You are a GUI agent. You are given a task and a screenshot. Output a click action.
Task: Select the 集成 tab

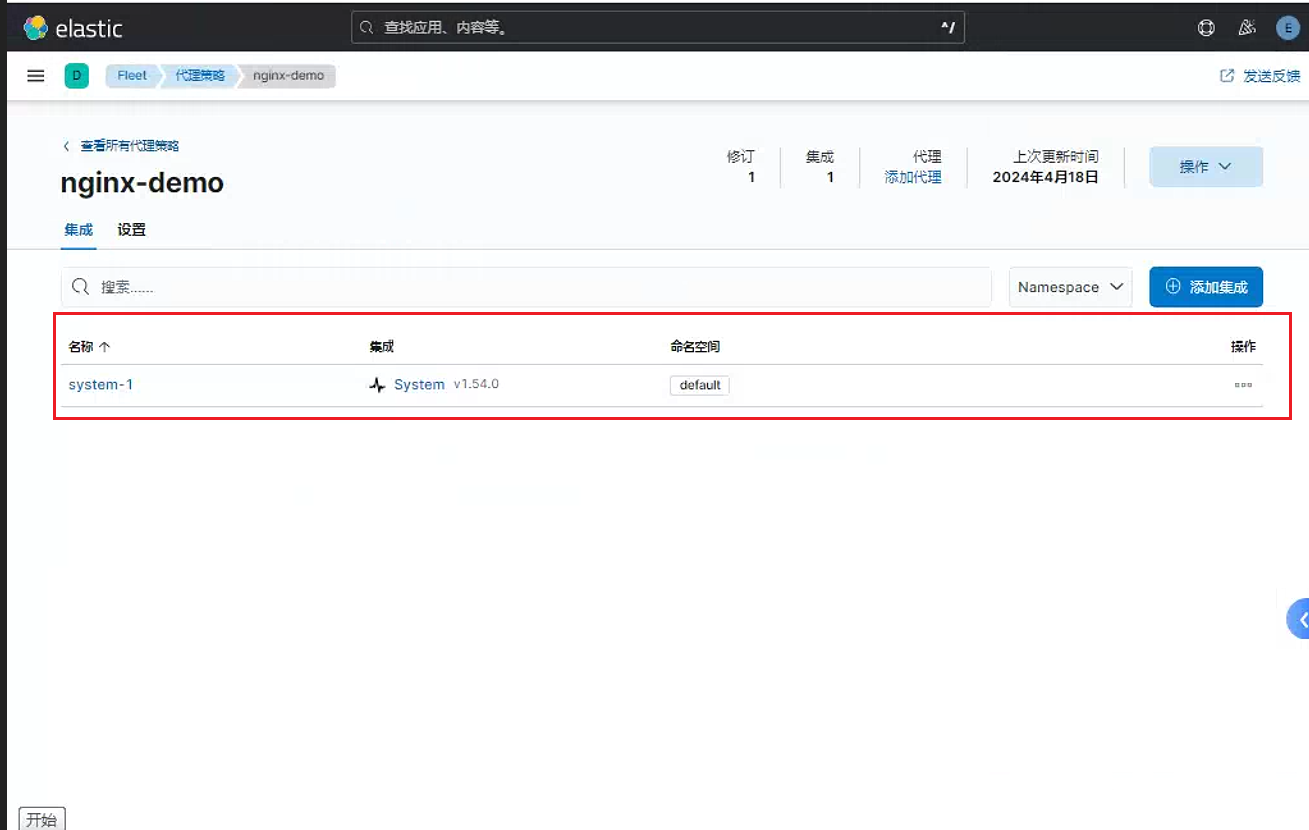pos(79,230)
